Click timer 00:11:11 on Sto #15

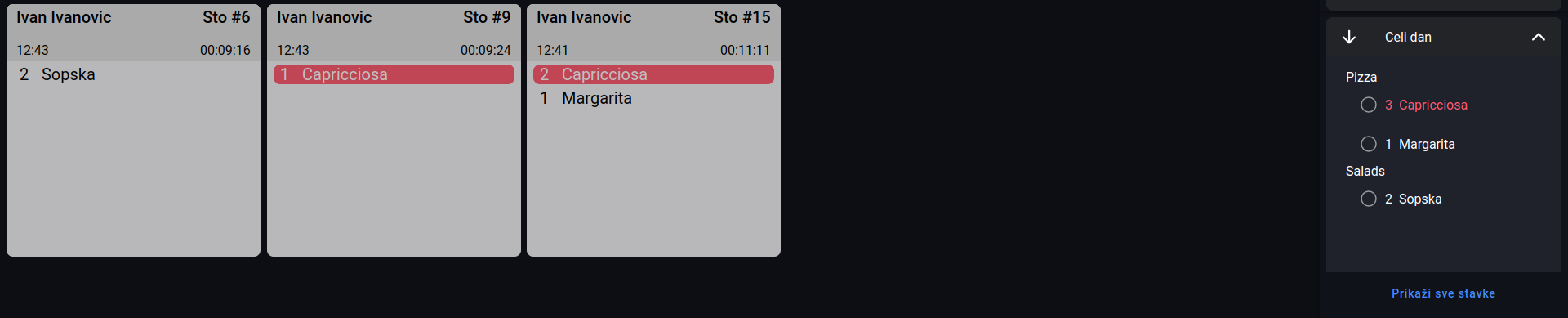(x=745, y=50)
